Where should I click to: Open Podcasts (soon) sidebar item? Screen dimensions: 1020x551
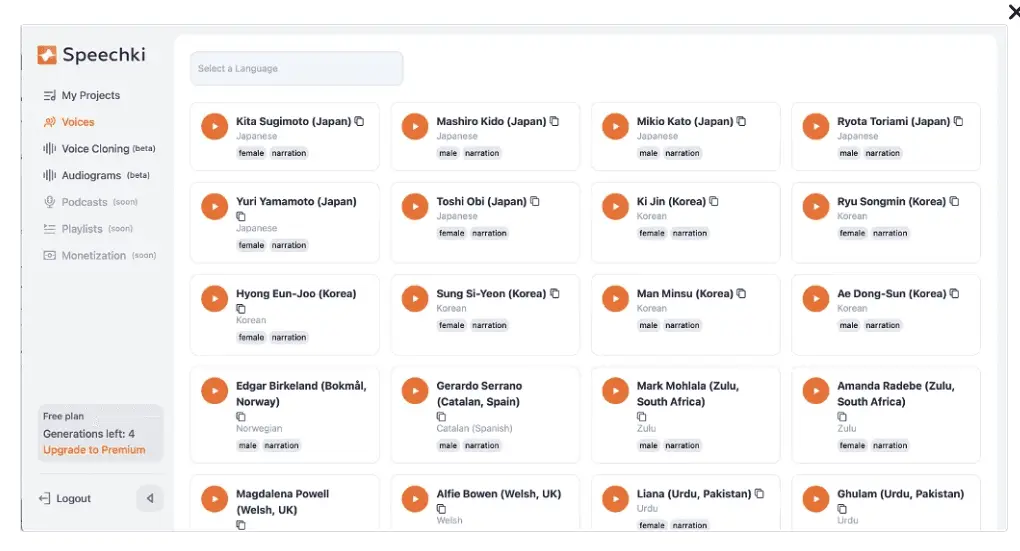(x=90, y=202)
